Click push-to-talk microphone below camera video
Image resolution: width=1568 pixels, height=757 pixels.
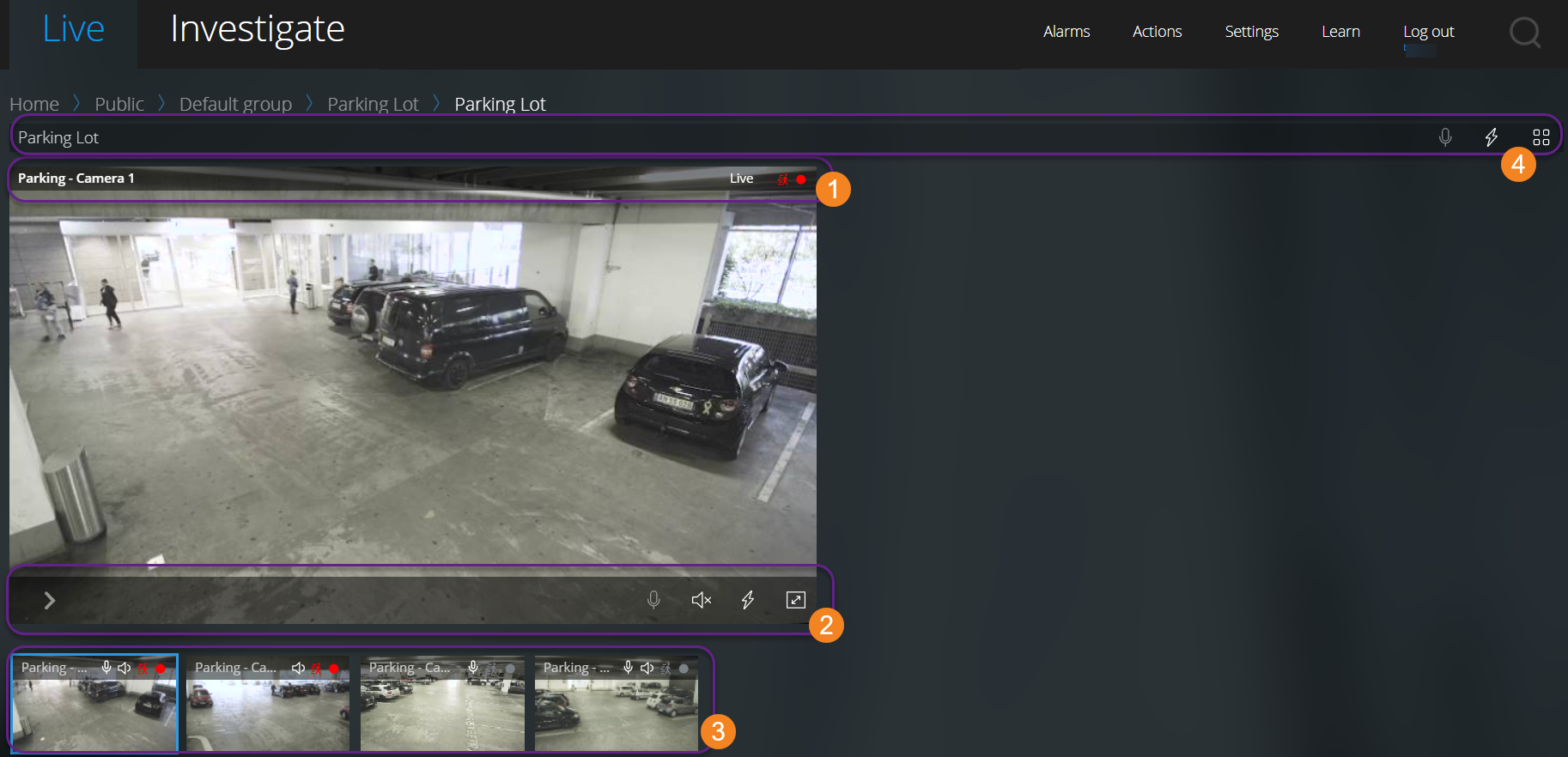(653, 600)
